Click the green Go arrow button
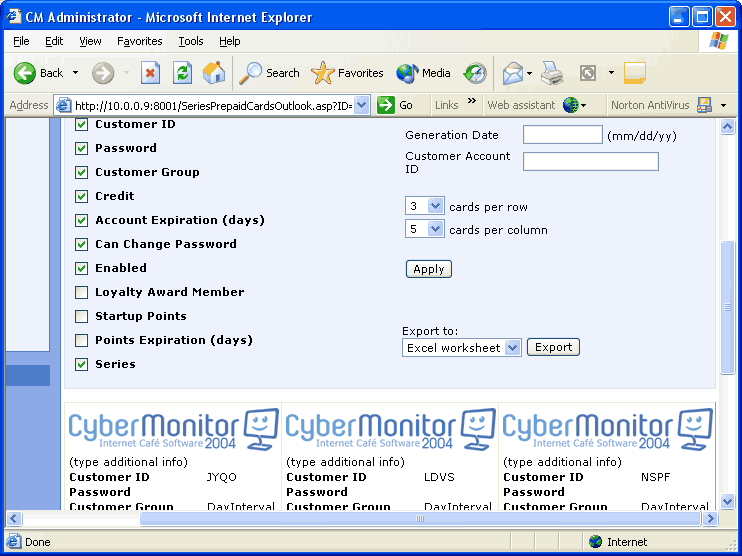The height and width of the screenshot is (556, 742). click(386, 105)
